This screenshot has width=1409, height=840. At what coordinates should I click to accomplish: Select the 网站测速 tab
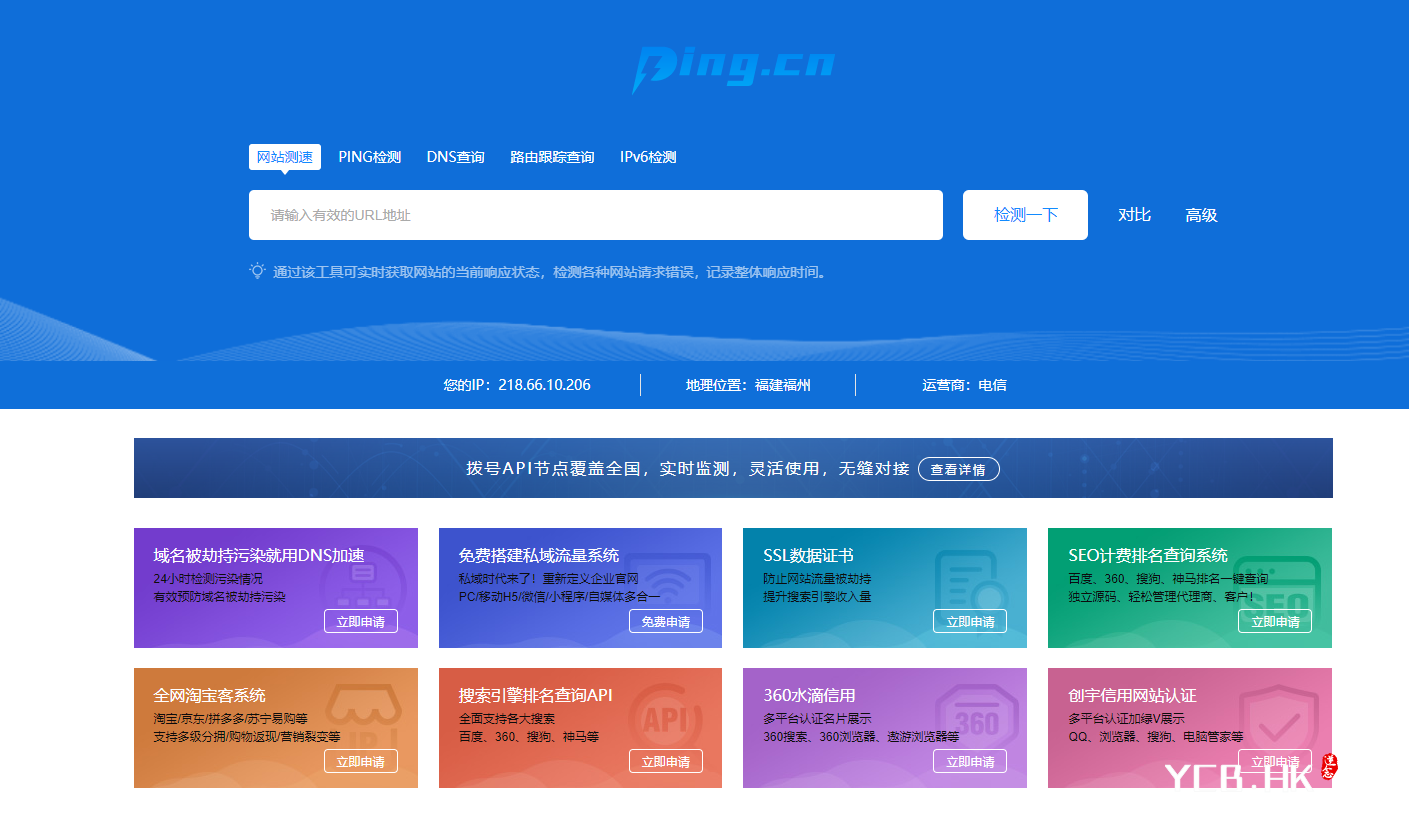coord(285,157)
